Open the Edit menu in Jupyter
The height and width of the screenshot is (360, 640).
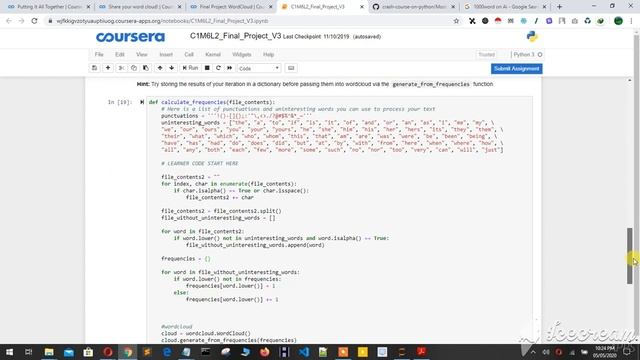click(120, 54)
